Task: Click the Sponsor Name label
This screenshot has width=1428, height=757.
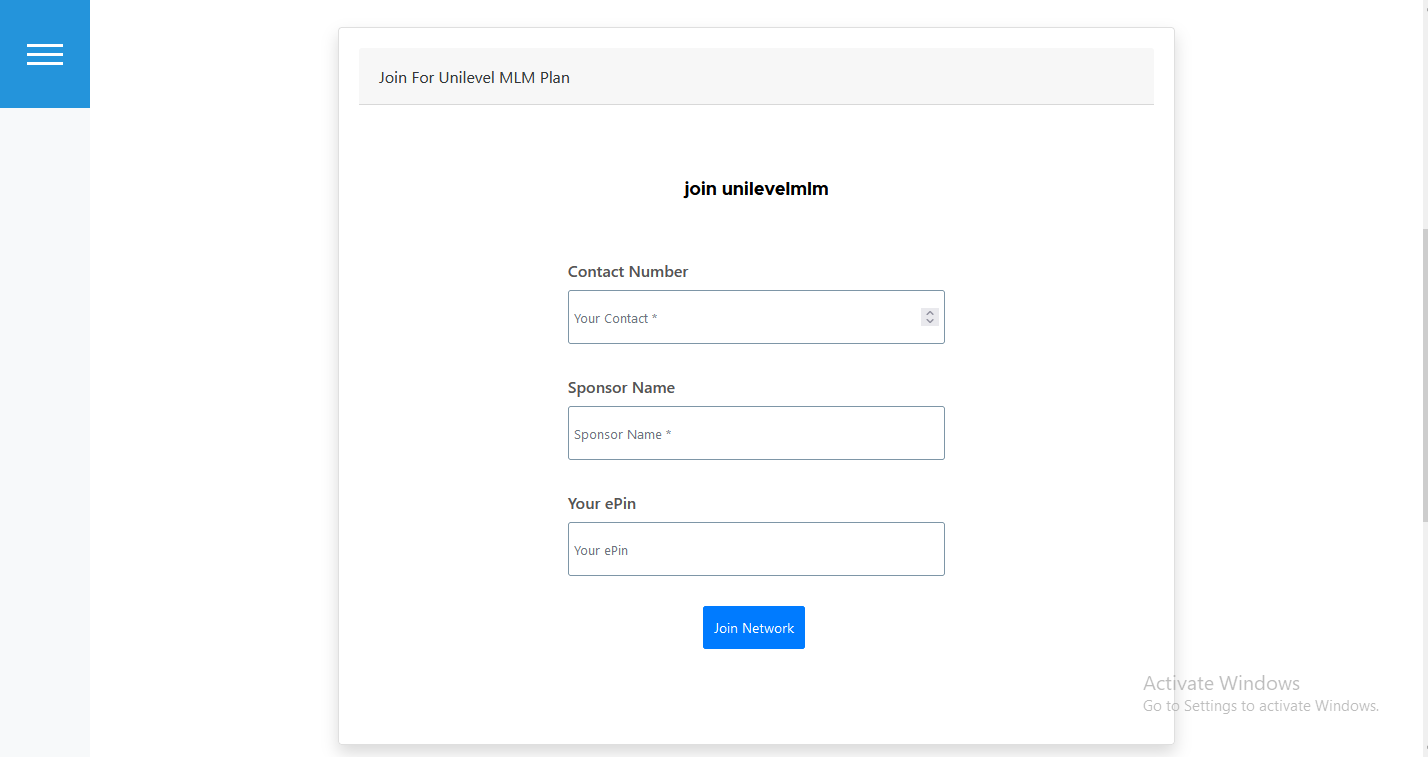Action: click(621, 388)
